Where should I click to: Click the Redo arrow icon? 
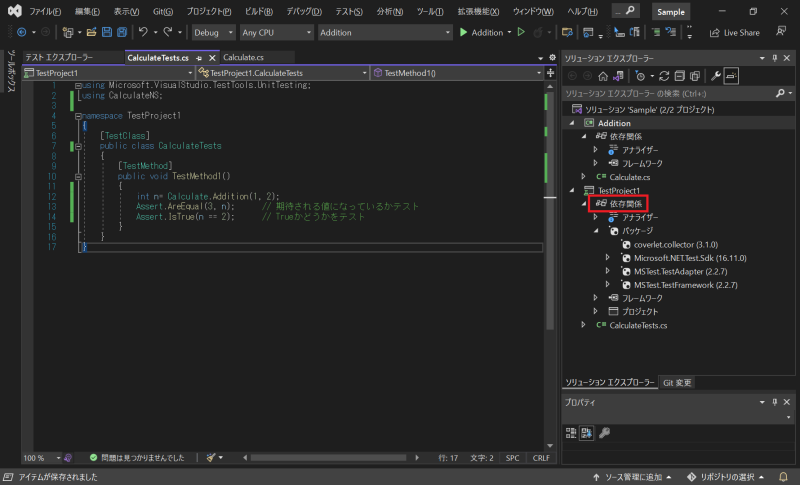[x=167, y=32]
